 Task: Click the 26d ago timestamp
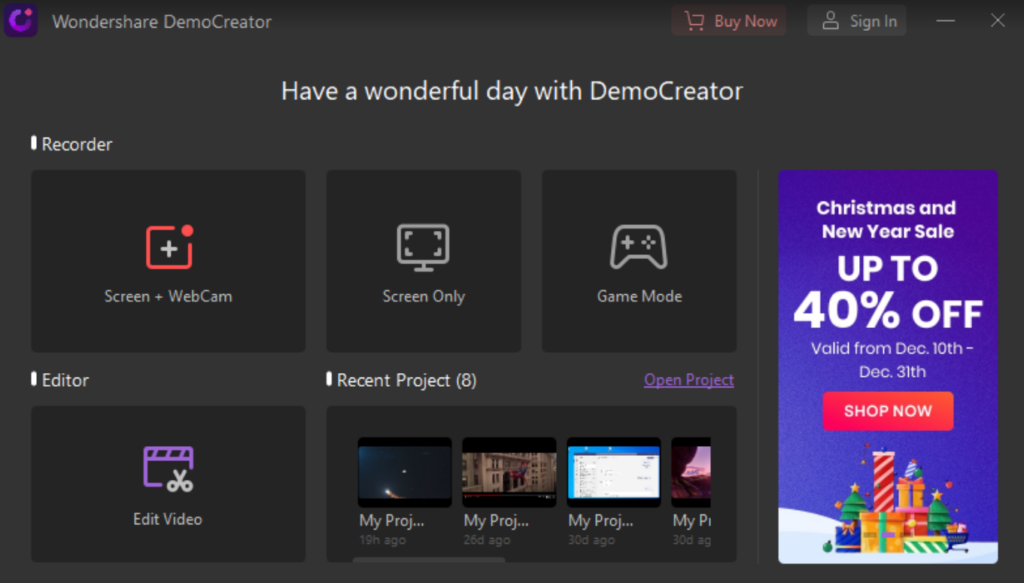[487, 540]
